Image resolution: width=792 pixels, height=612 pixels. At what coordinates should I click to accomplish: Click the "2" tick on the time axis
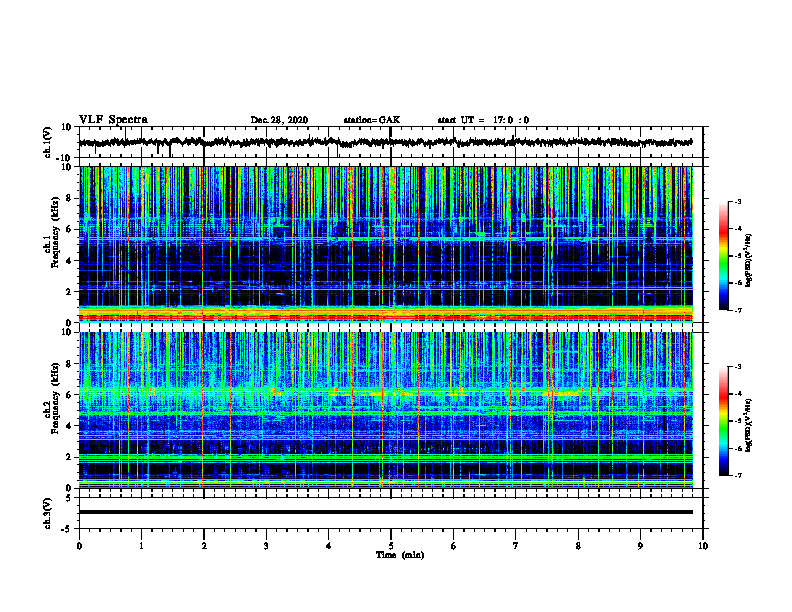204,546
